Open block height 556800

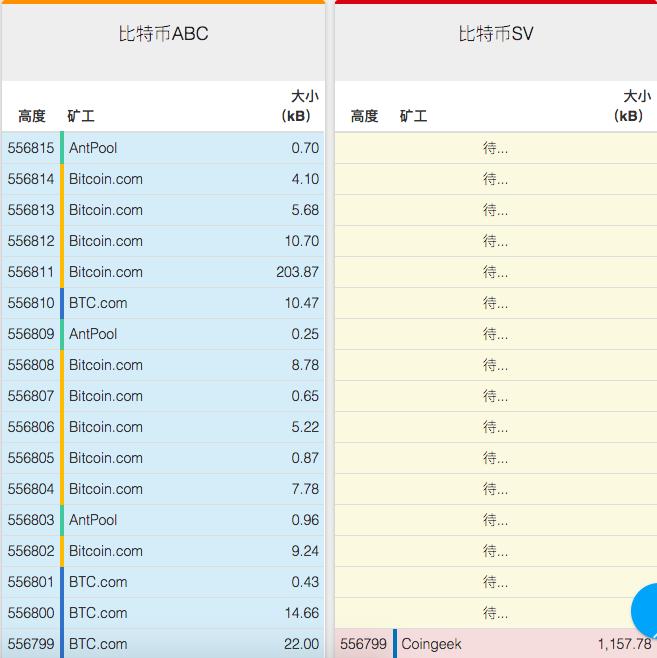pos(31,613)
